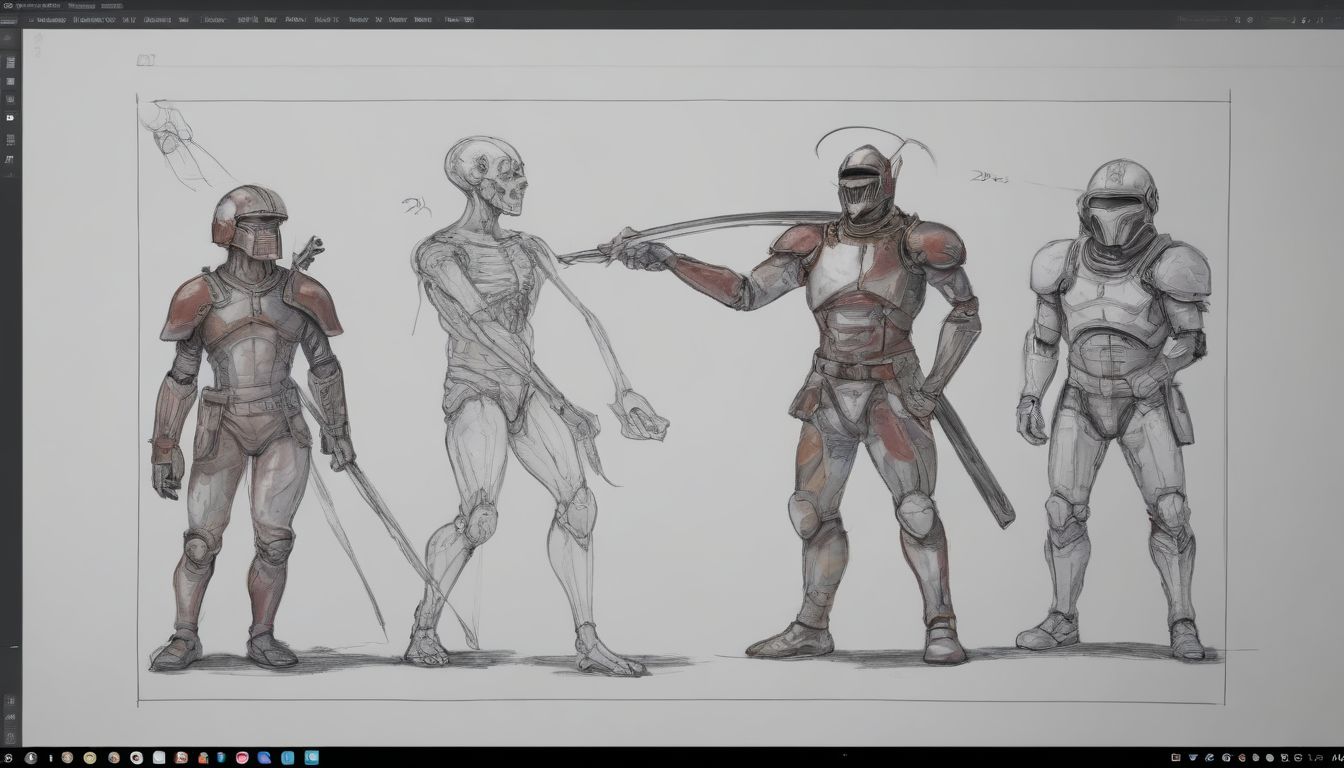The height and width of the screenshot is (768, 1344).
Task: Click the list-lines icon in the left sidebar
Action: (x=11, y=63)
